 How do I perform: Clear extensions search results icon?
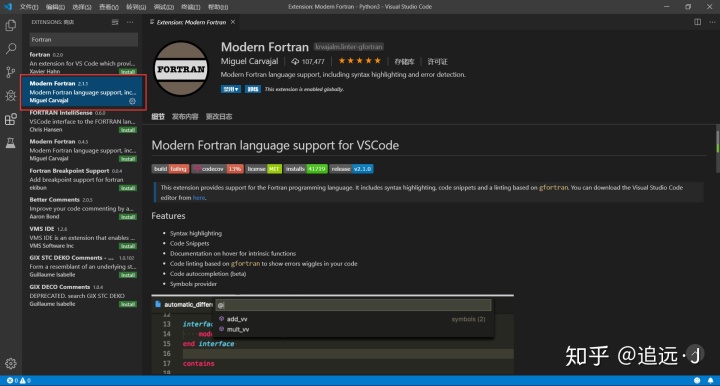(115, 22)
